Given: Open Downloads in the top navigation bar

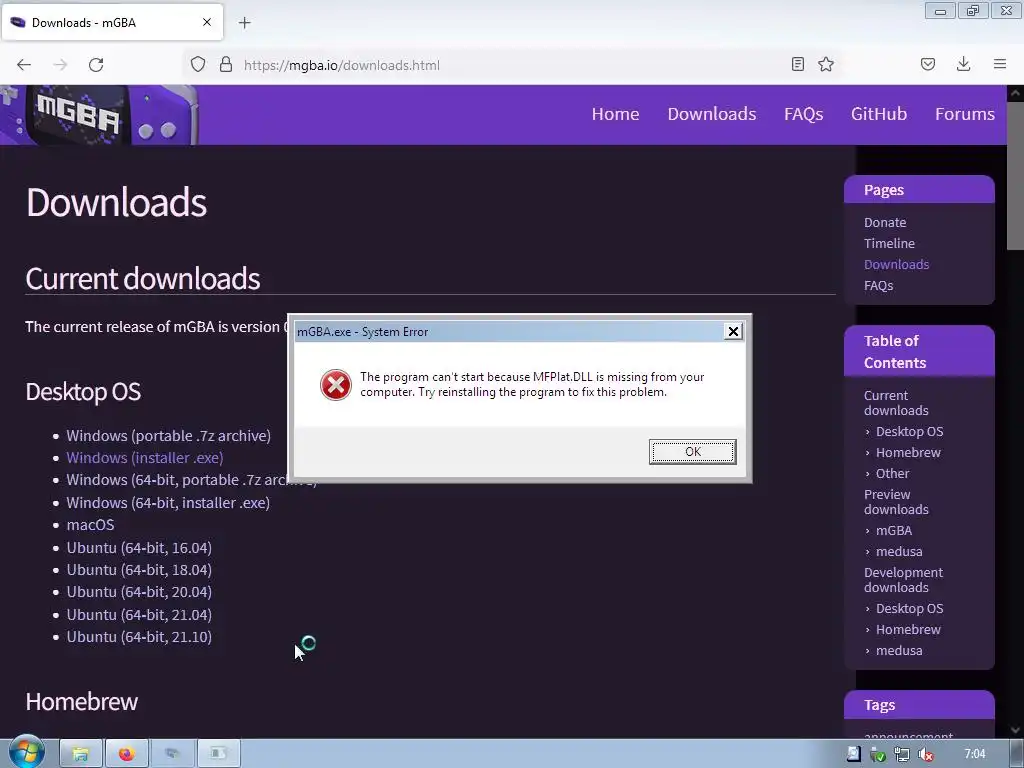Looking at the screenshot, I should 712,114.
